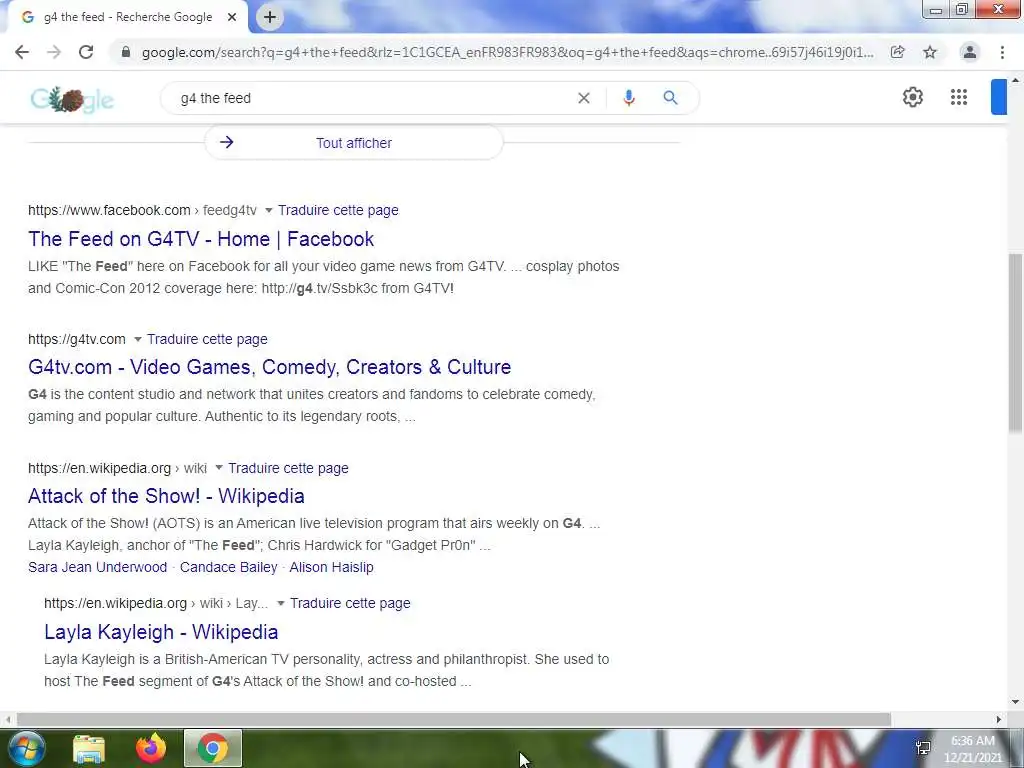Click 'https://g4tv.com' URL text
The image size is (1024, 768).
coord(76,340)
